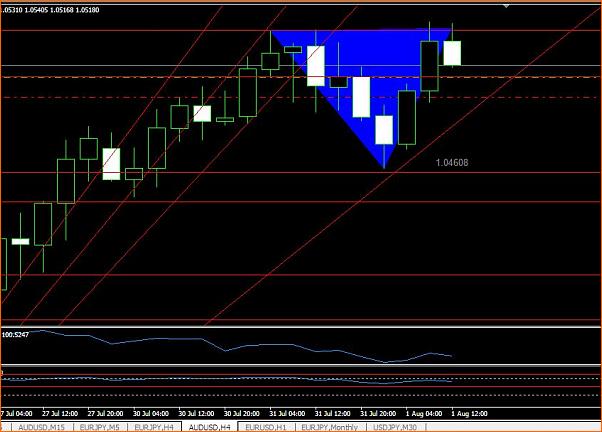The image size is (602, 432).
Task: Click the active AUDUSD,H4 tab
Action: 210,427
